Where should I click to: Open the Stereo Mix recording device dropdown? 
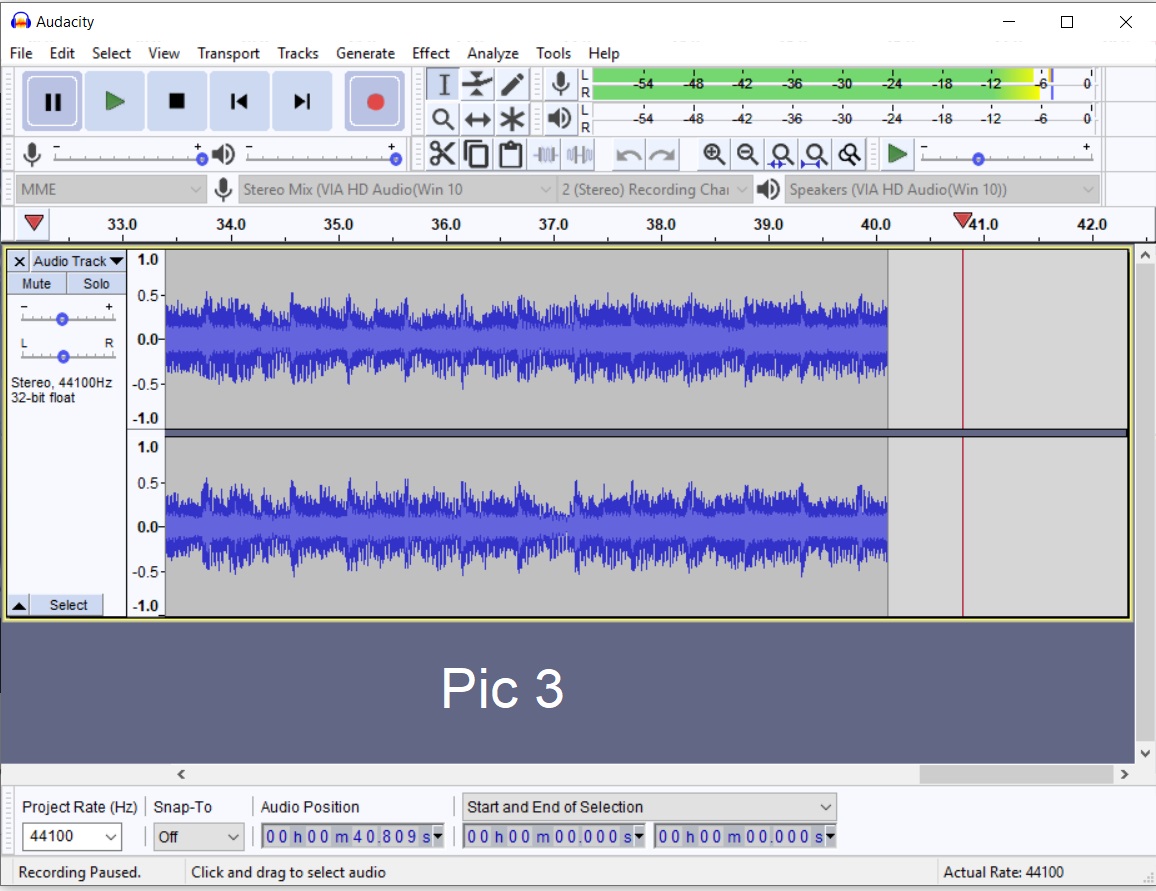(x=396, y=189)
